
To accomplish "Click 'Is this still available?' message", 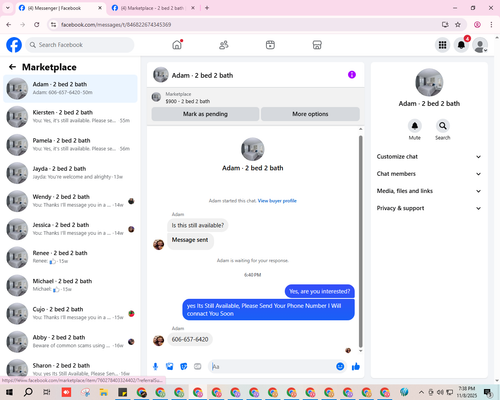I will [198, 225].
